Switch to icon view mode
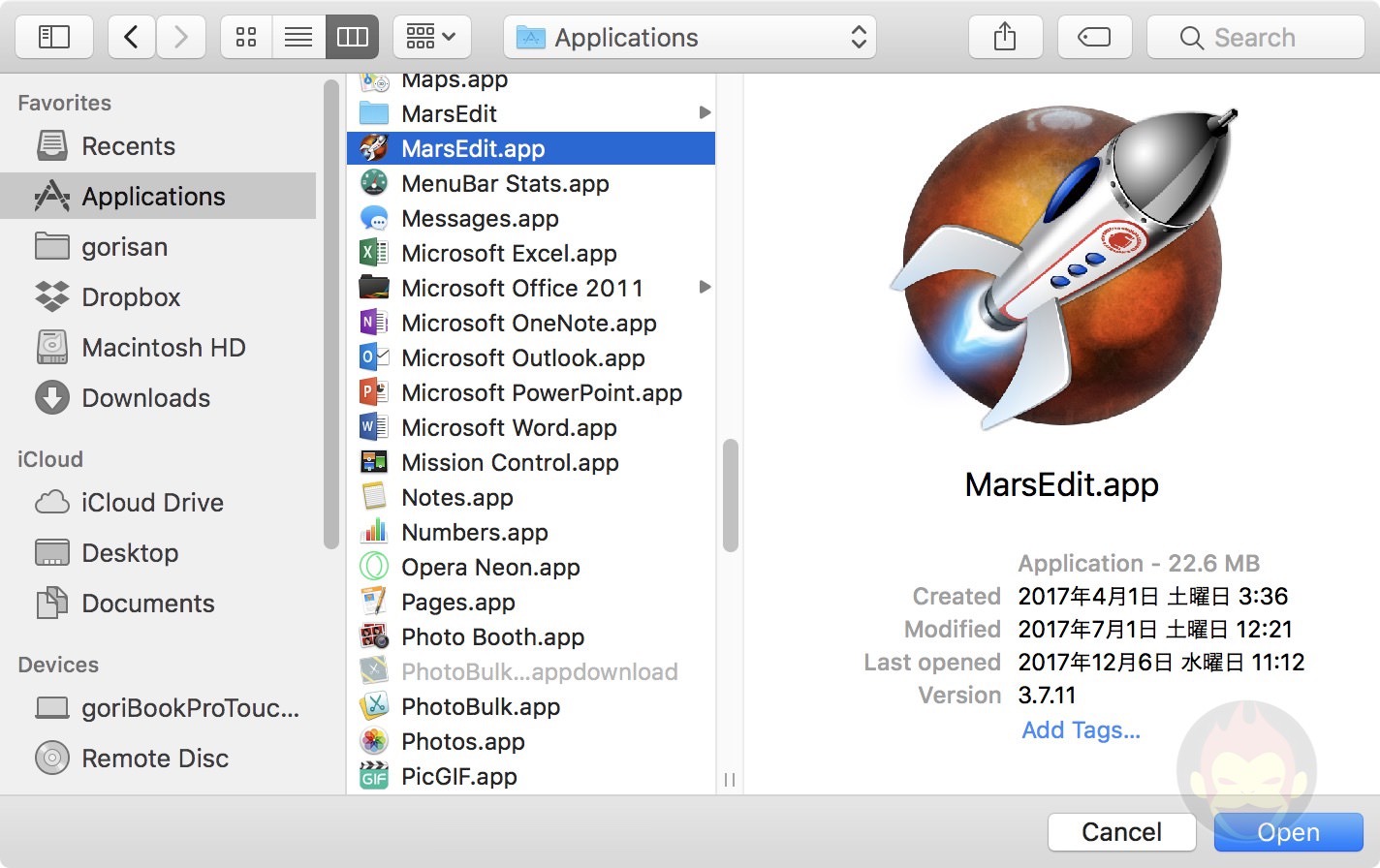 coord(244,36)
